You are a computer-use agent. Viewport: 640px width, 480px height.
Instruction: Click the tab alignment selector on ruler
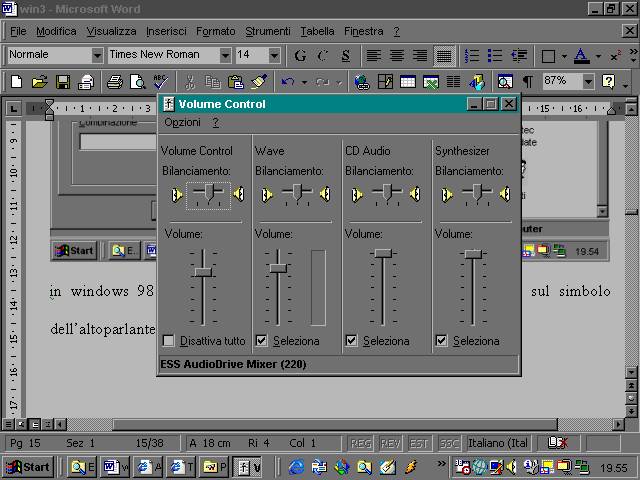(13, 109)
